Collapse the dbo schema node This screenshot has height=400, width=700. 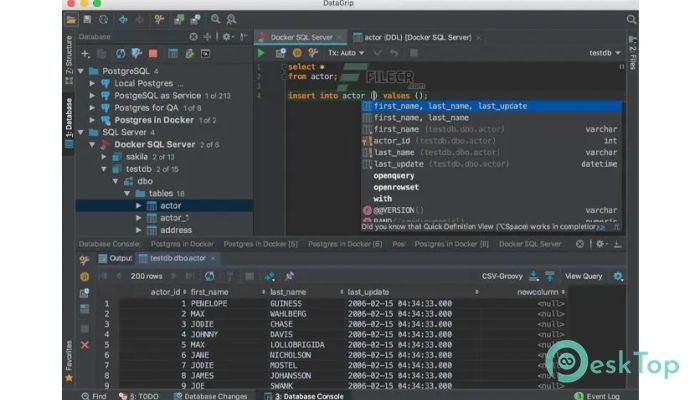pyautogui.click(x=116, y=181)
